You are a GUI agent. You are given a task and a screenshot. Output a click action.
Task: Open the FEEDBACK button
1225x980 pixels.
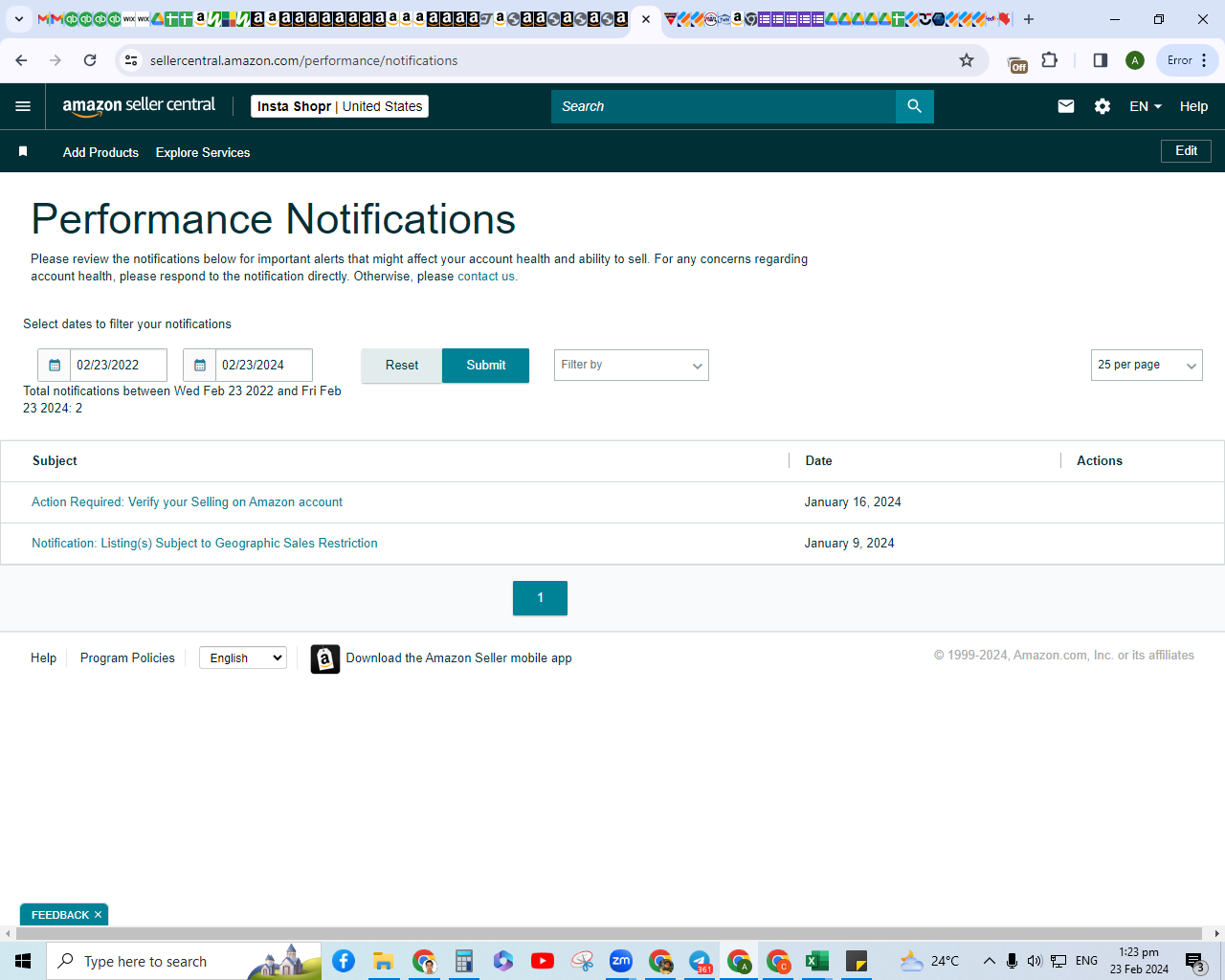coord(60,915)
